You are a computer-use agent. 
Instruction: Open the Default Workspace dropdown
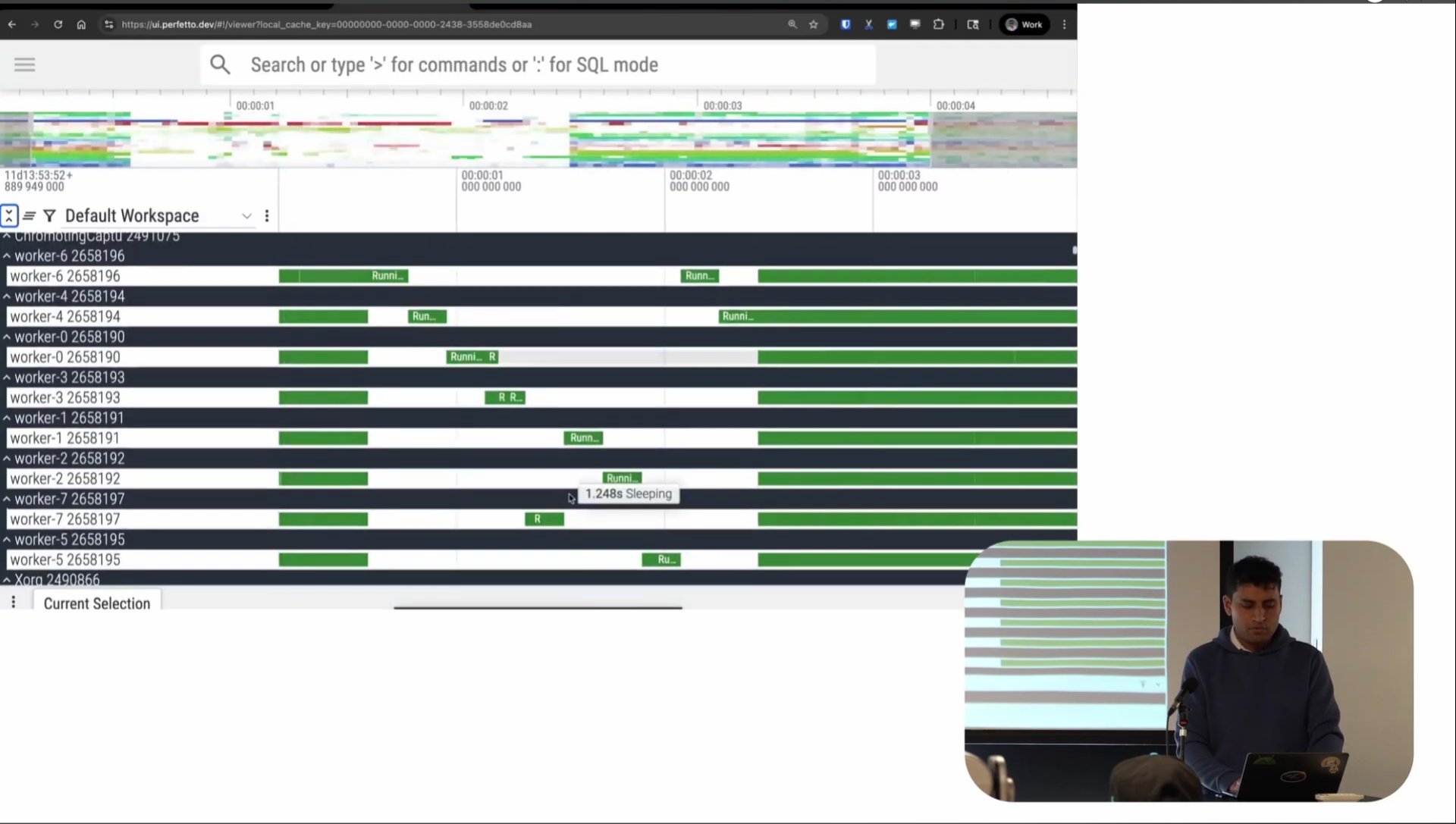tap(246, 216)
